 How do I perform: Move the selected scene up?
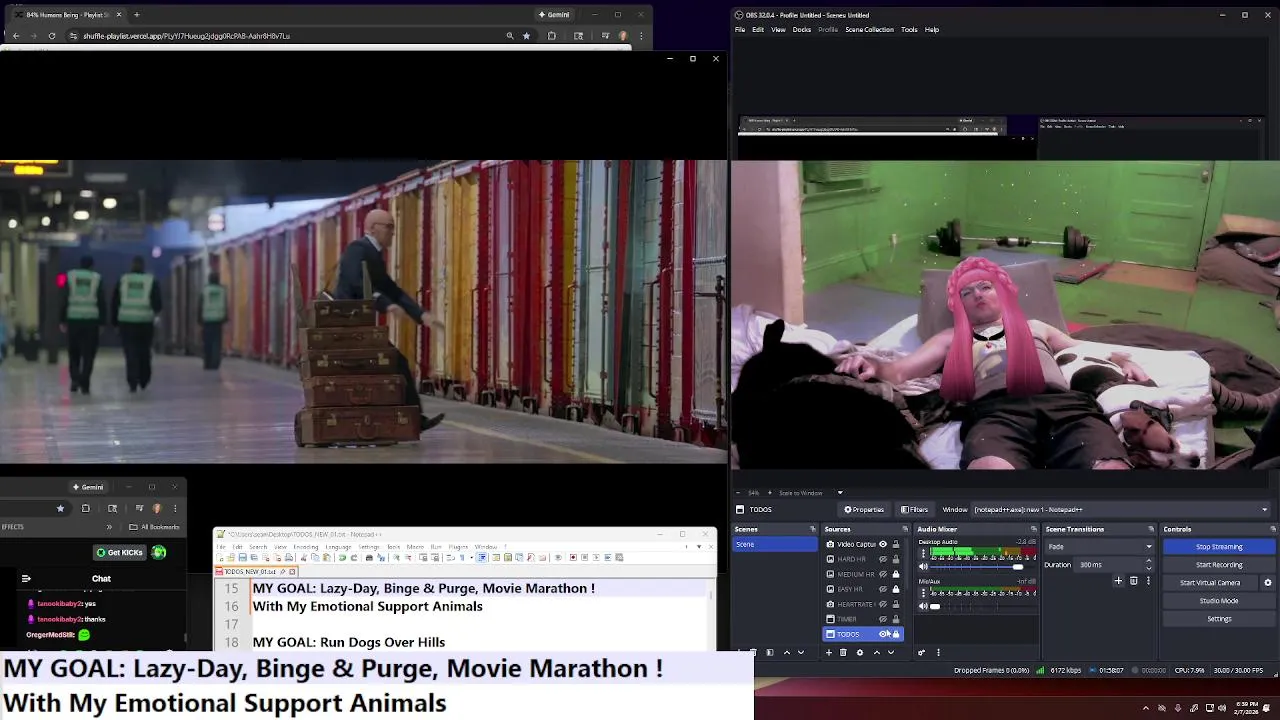[x=787, y=653]
